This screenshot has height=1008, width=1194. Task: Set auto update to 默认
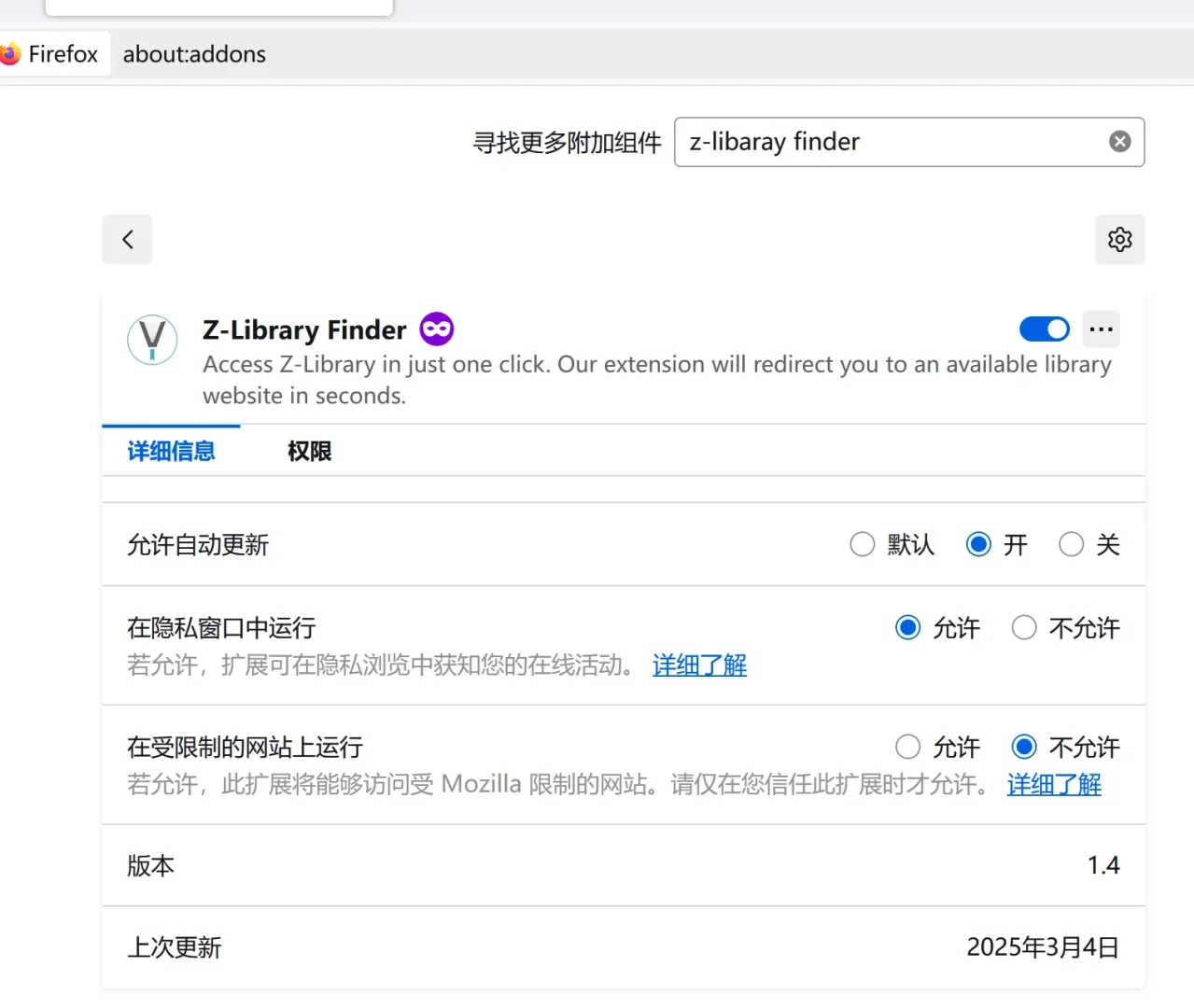(862, 544)
